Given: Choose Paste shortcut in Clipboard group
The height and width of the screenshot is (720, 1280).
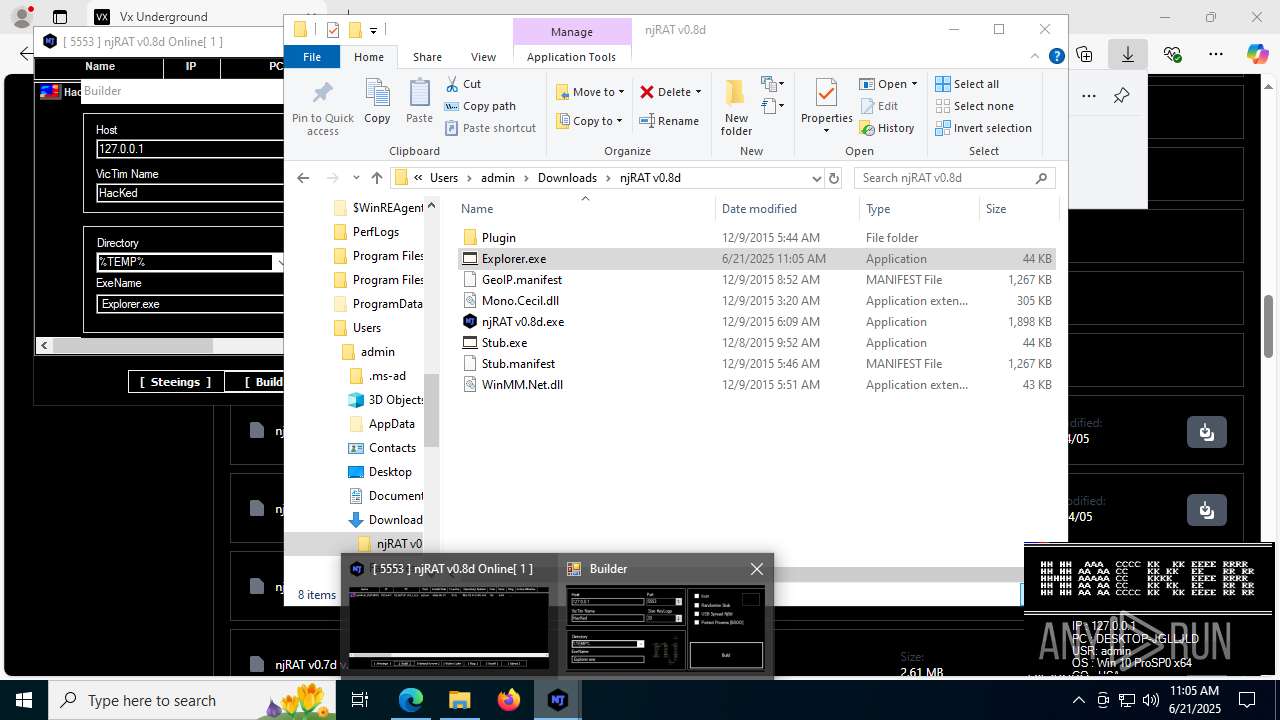Looking at the screenshot, I should pyautogui.click(x=490, y=128).
